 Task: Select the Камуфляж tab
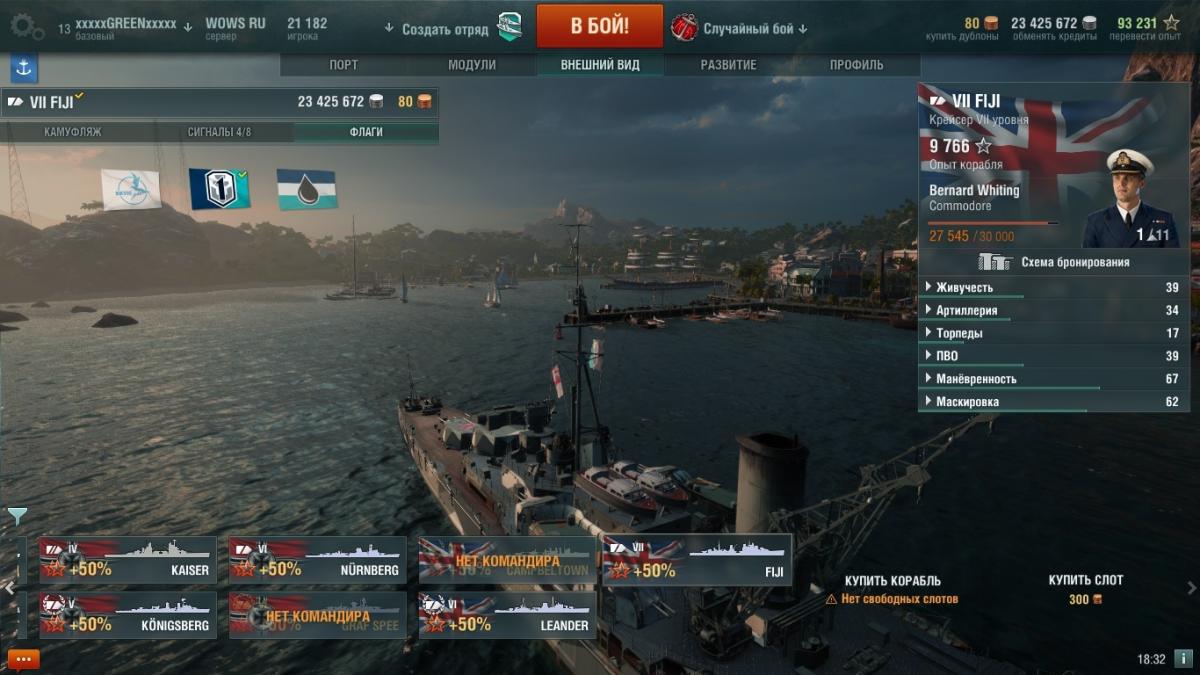tap(73, 132)
